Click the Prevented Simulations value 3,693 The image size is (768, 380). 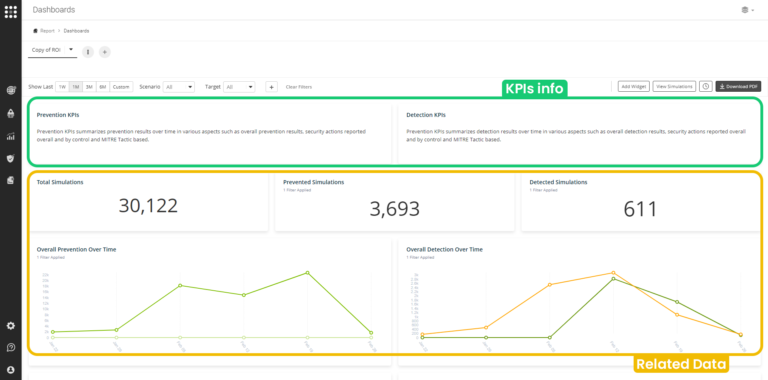point(395,209)
